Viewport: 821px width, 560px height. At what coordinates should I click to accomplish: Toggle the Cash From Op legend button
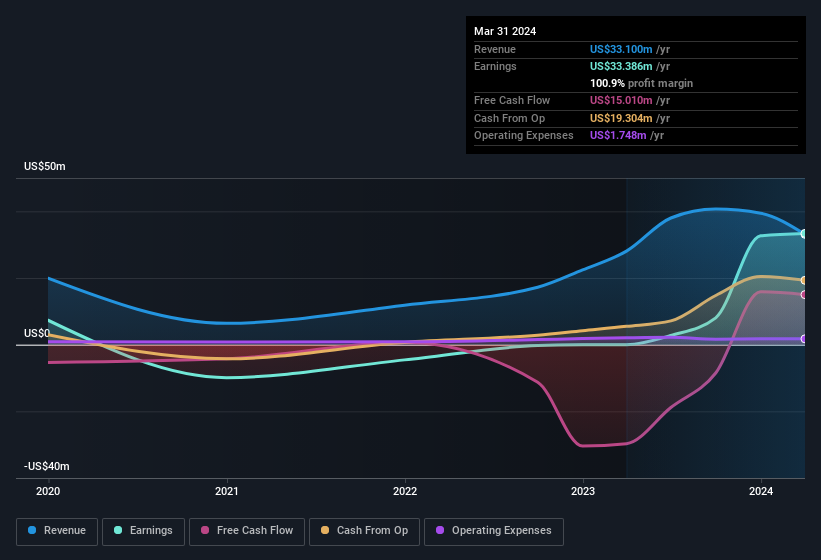click(364, 531)
